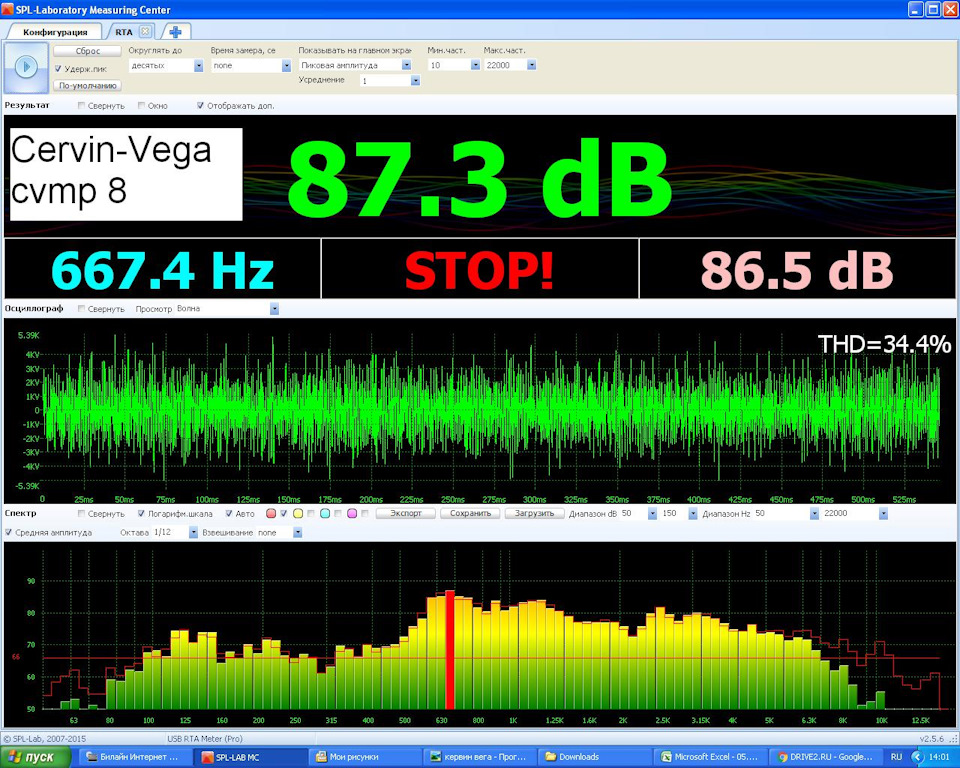The width and height of the screenshot is (960, 768).
Task: Open кервин вега taskbar window
Action: click(x=480, y=757)
